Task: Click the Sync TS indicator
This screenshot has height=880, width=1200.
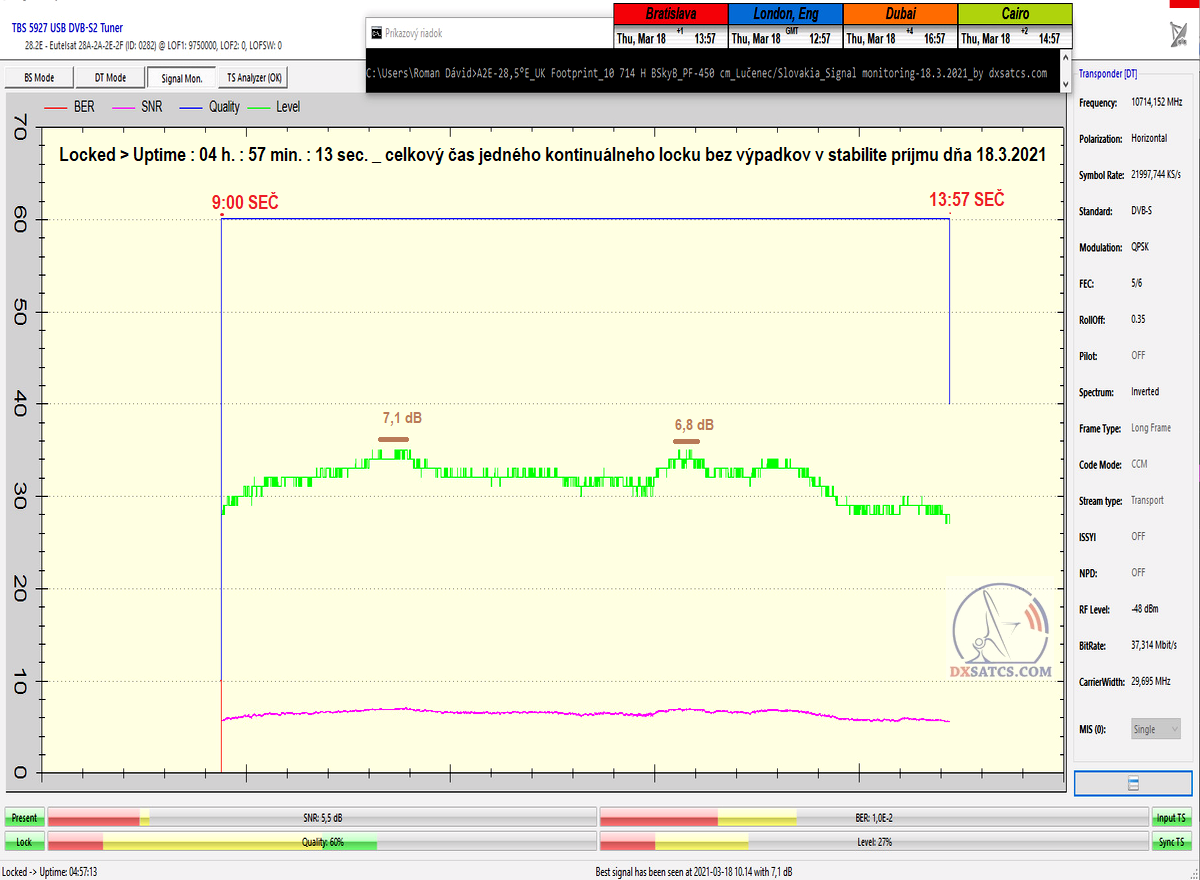Action: point(1172,842)
